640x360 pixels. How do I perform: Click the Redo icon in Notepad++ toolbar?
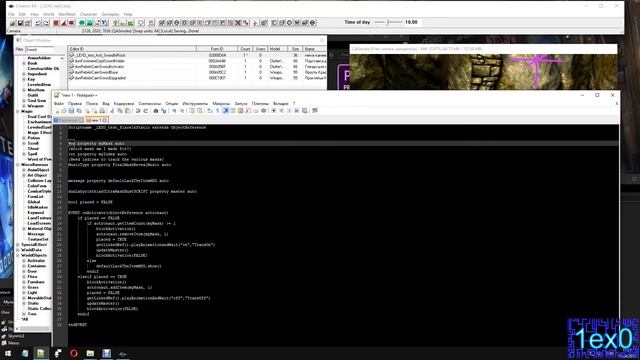click(146, 111)
